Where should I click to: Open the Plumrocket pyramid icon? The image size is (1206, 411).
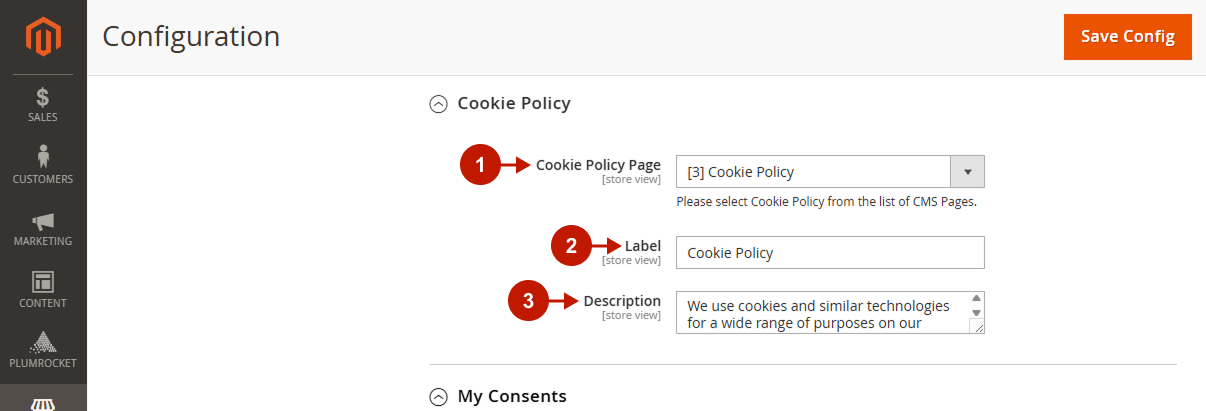(x=43, y=342)
